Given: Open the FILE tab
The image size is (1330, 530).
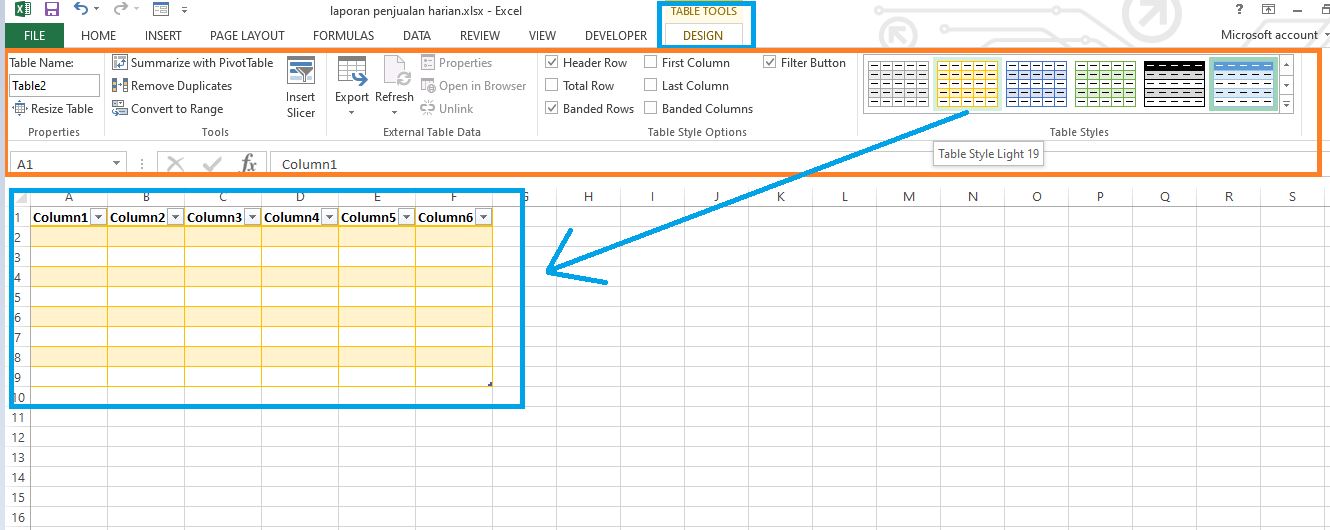Looking at the screenshot, I should tap(34, 35).
